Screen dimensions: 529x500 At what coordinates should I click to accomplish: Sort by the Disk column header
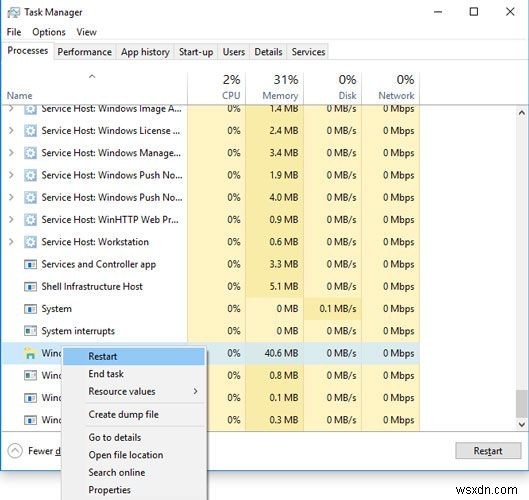[332, 88]
